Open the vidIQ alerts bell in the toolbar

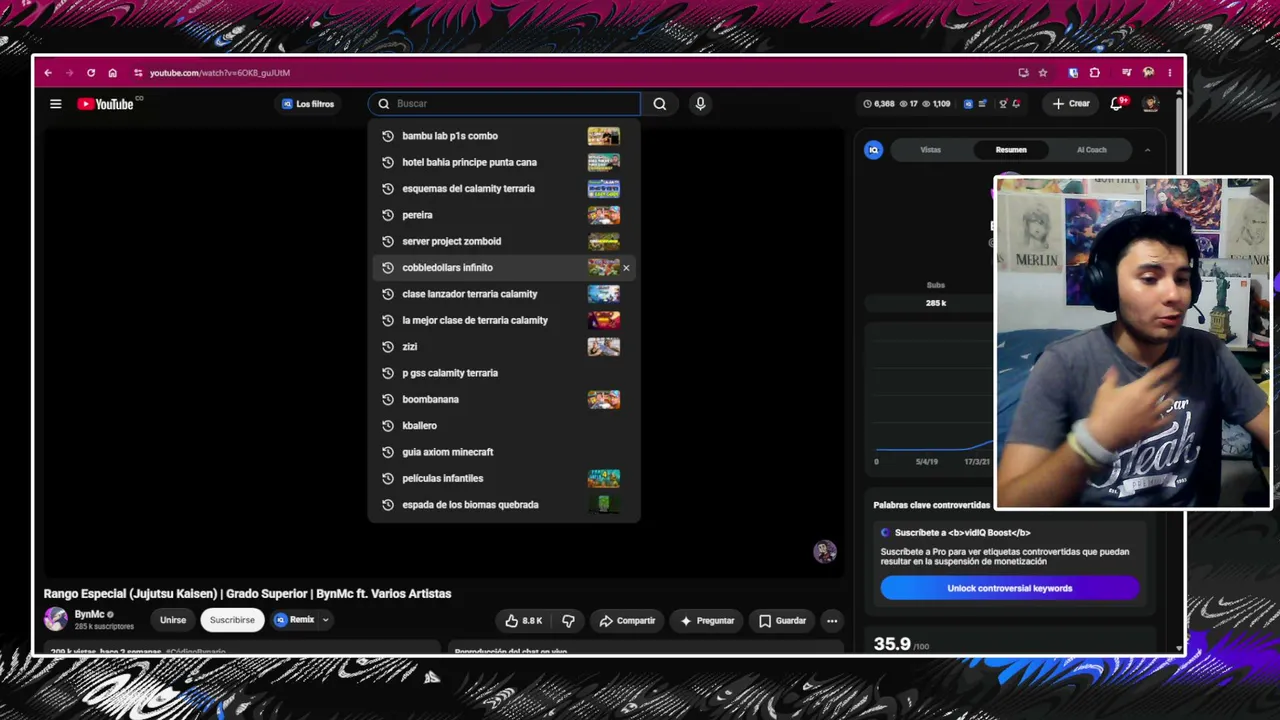[x=1016, y=104]
